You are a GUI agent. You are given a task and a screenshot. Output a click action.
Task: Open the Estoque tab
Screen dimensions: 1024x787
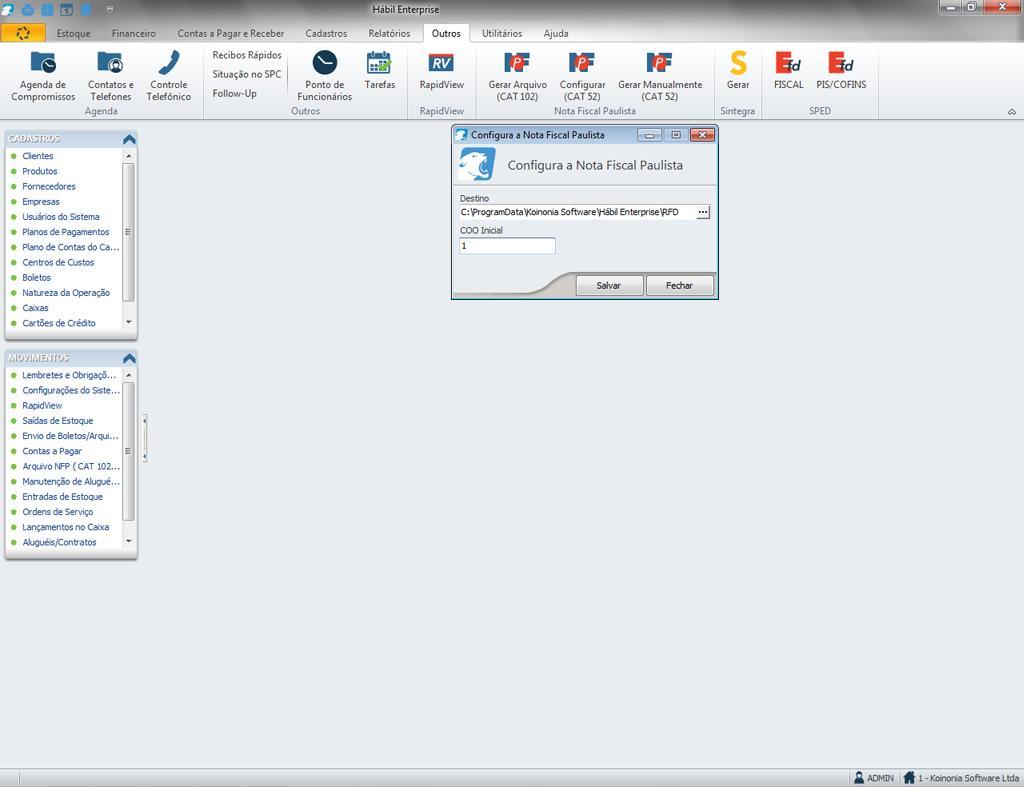(73, 33)
